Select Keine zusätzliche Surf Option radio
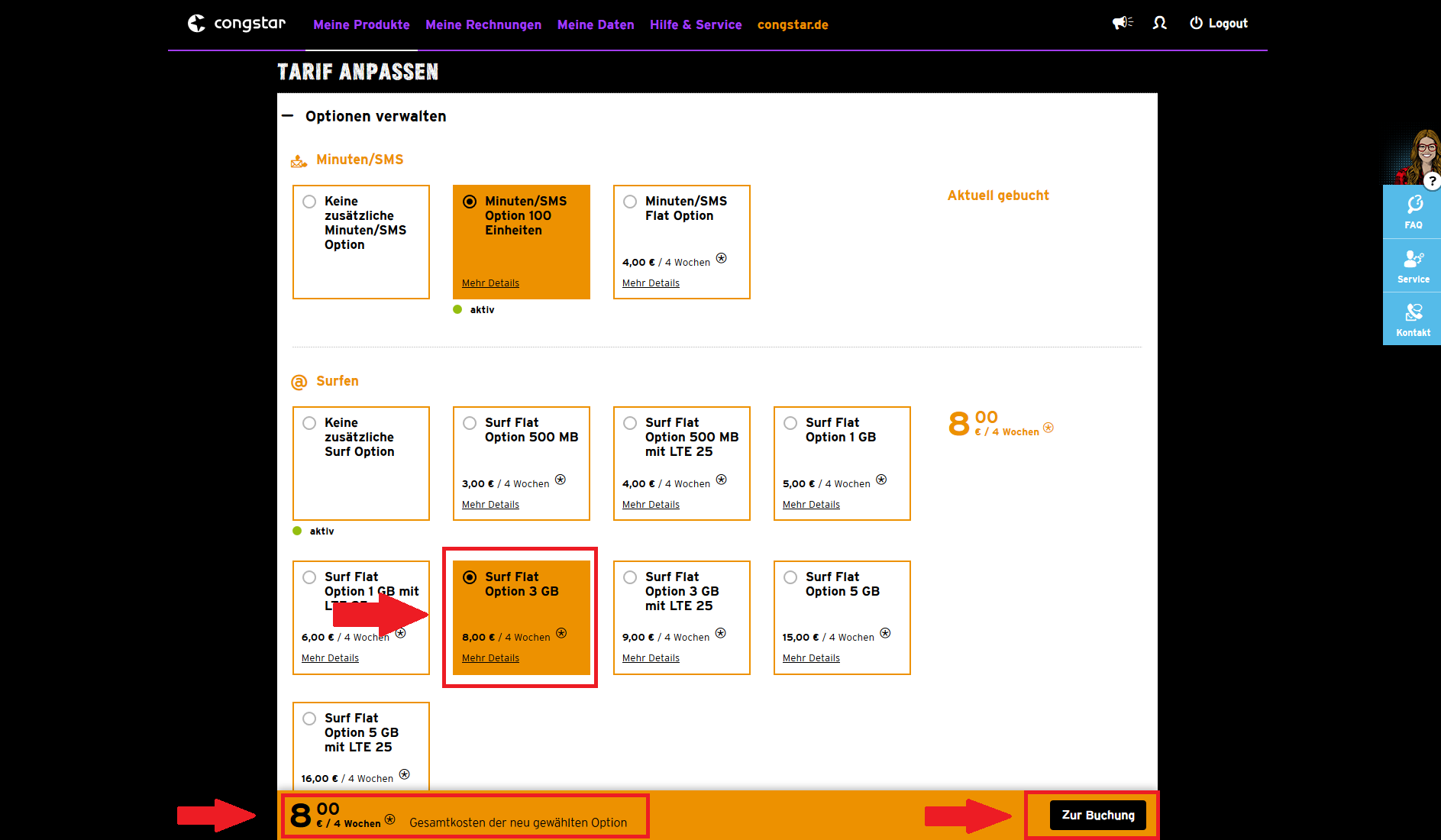 [309, 423]
